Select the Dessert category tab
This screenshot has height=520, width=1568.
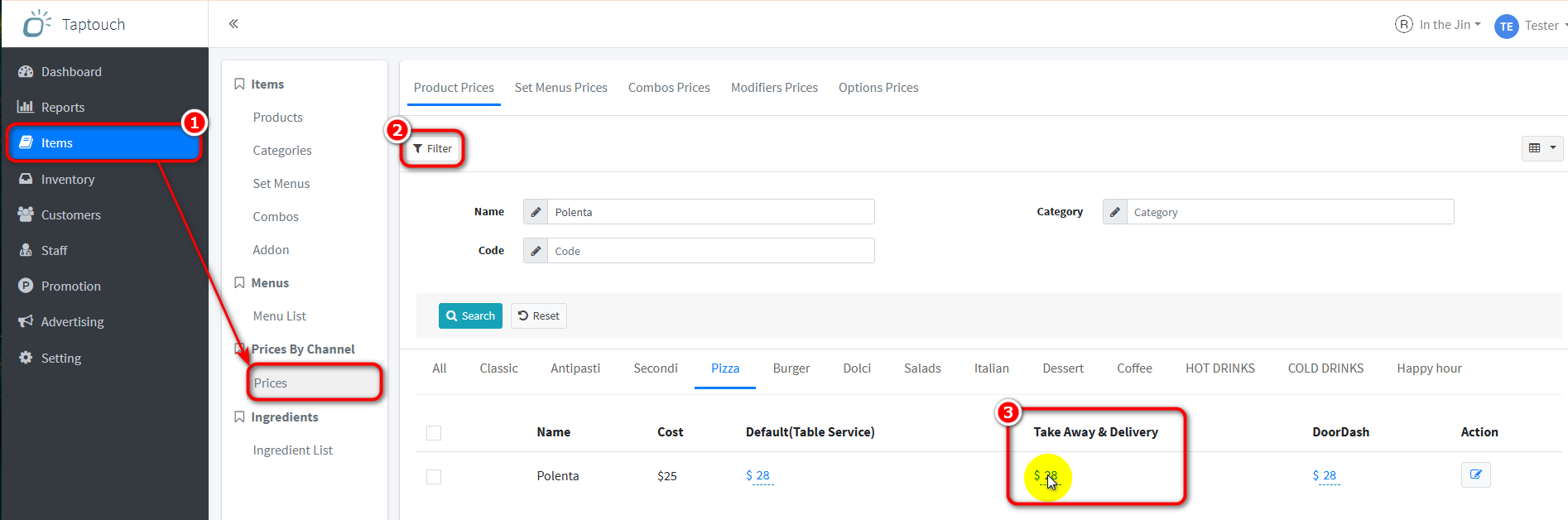(x=1063, y=368)
